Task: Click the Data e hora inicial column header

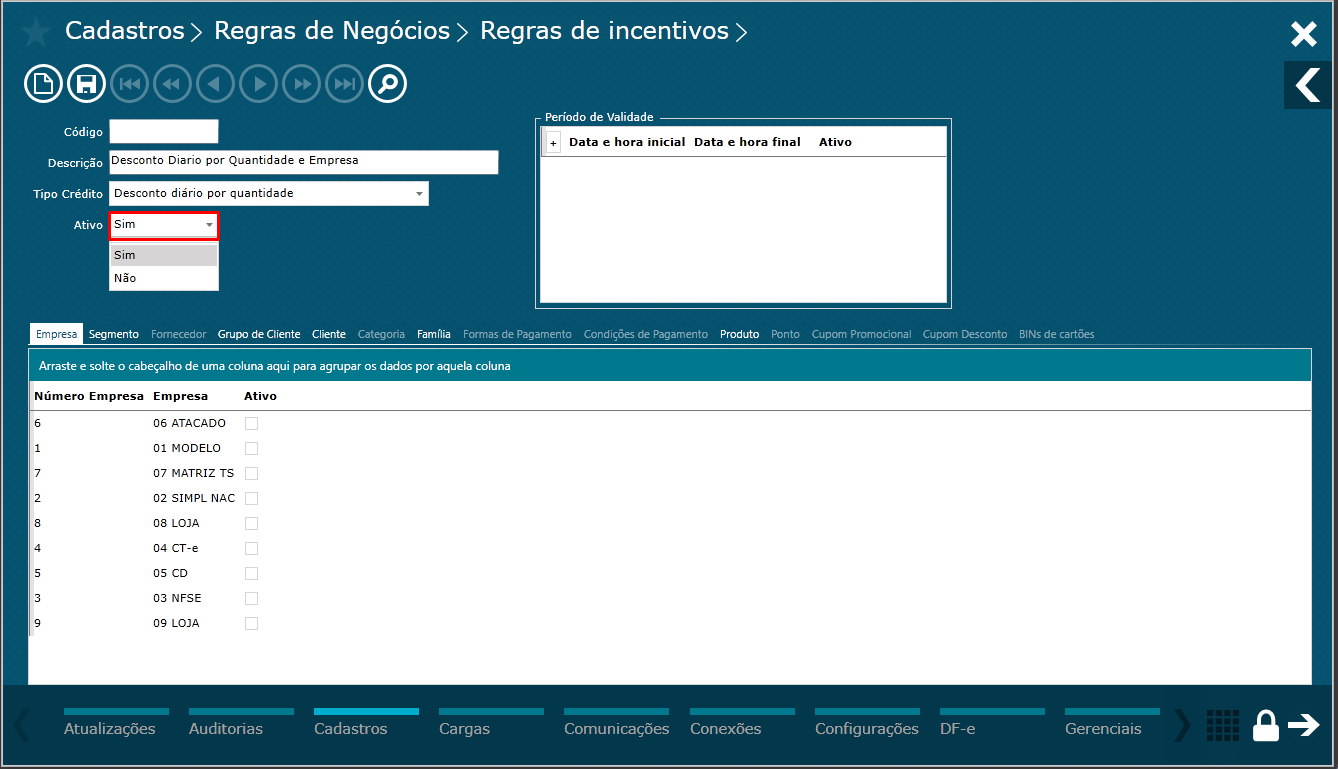Action: click(x=627, y=142)
